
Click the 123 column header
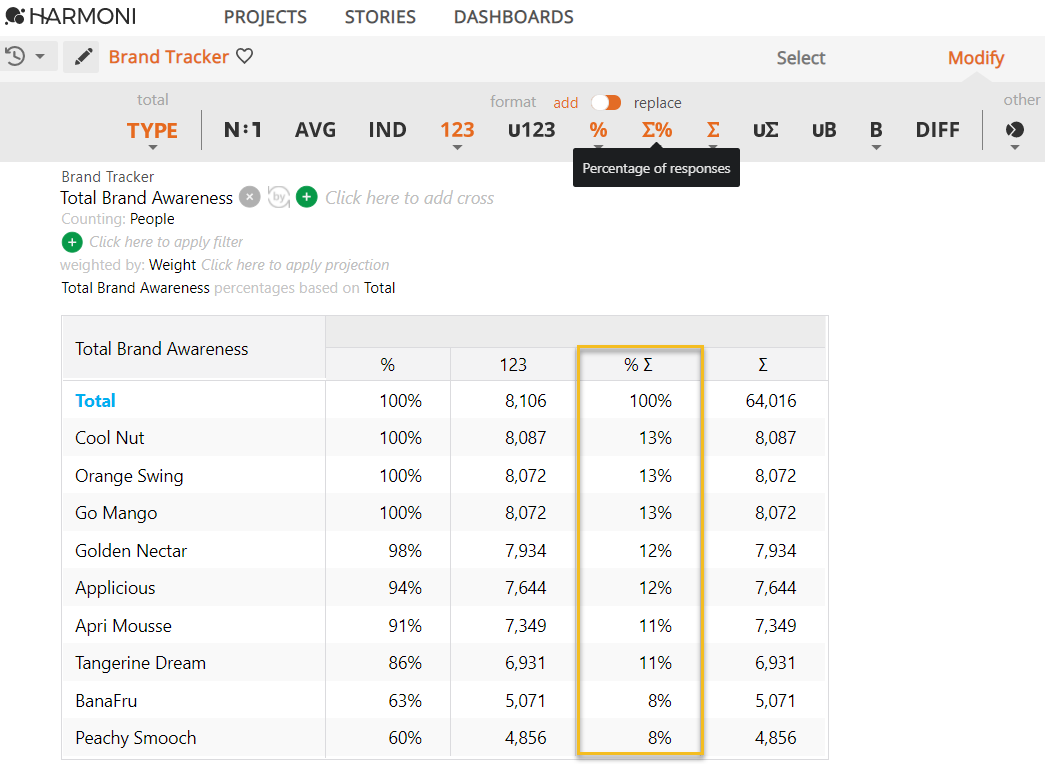pyautogui.click(x=513, y=365)
